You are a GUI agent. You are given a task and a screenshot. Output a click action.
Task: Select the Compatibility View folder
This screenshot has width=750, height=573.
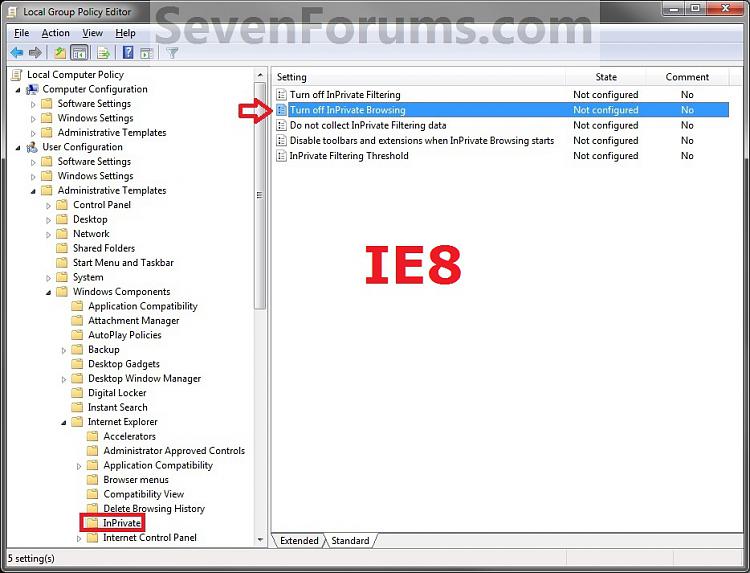tap(143, 494)
